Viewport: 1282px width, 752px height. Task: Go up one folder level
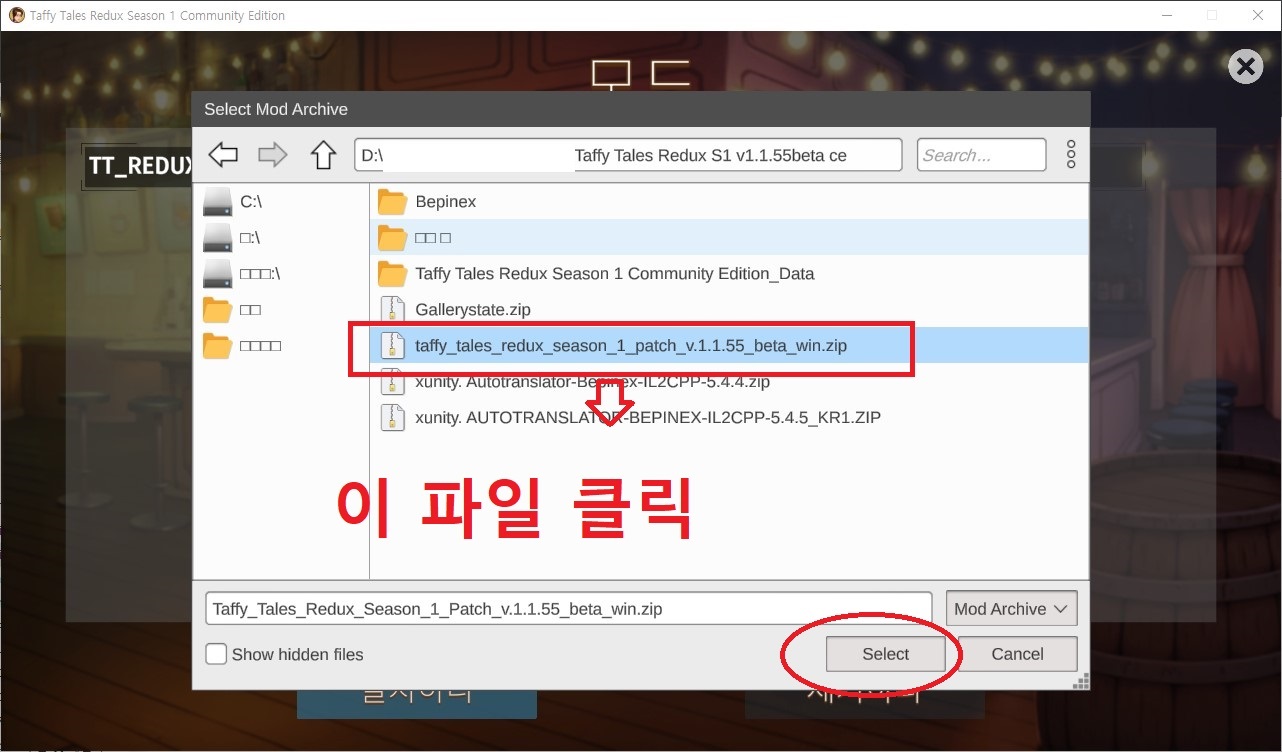[323, 155]
